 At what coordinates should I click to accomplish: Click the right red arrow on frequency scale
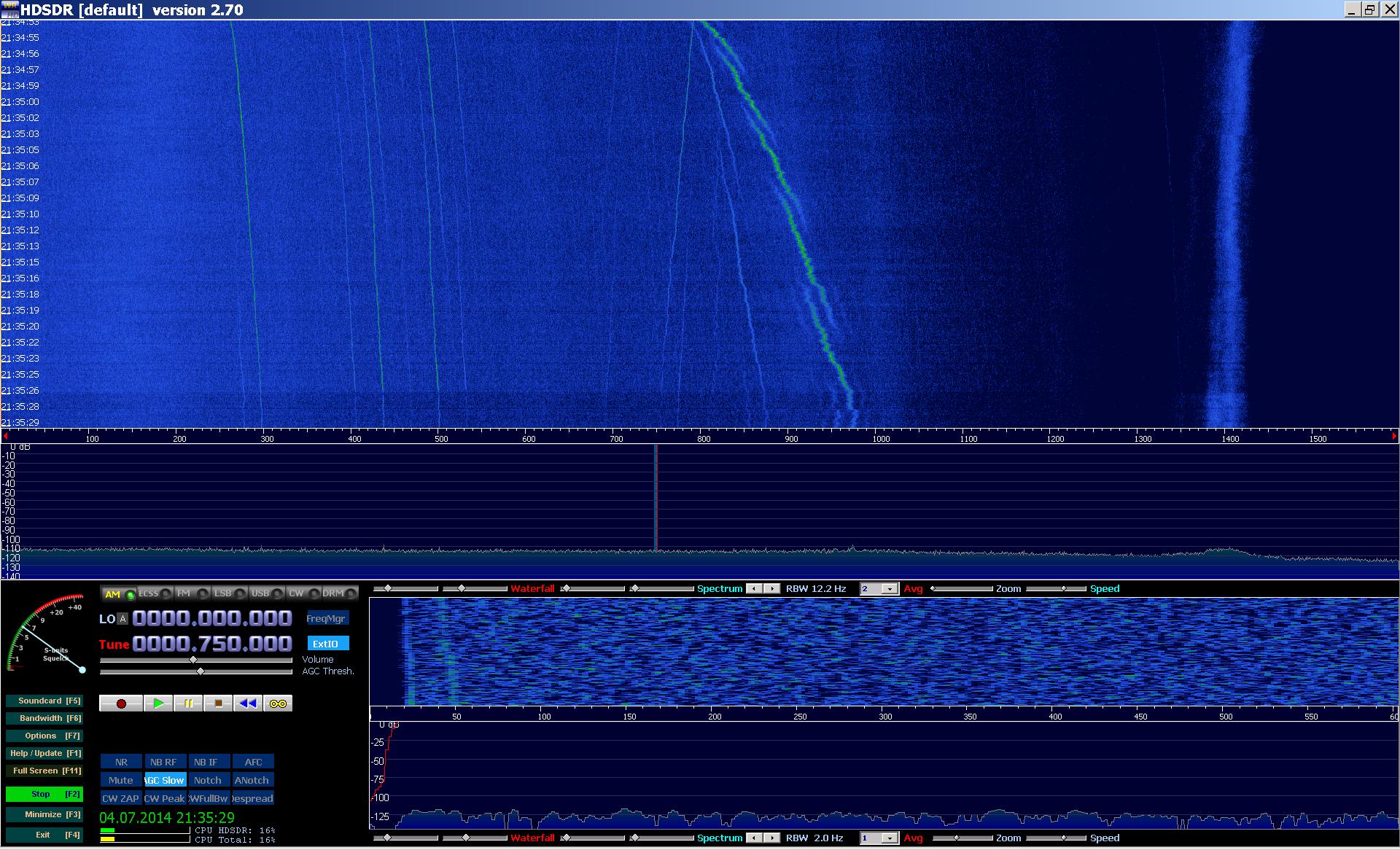coord(1394,436)
